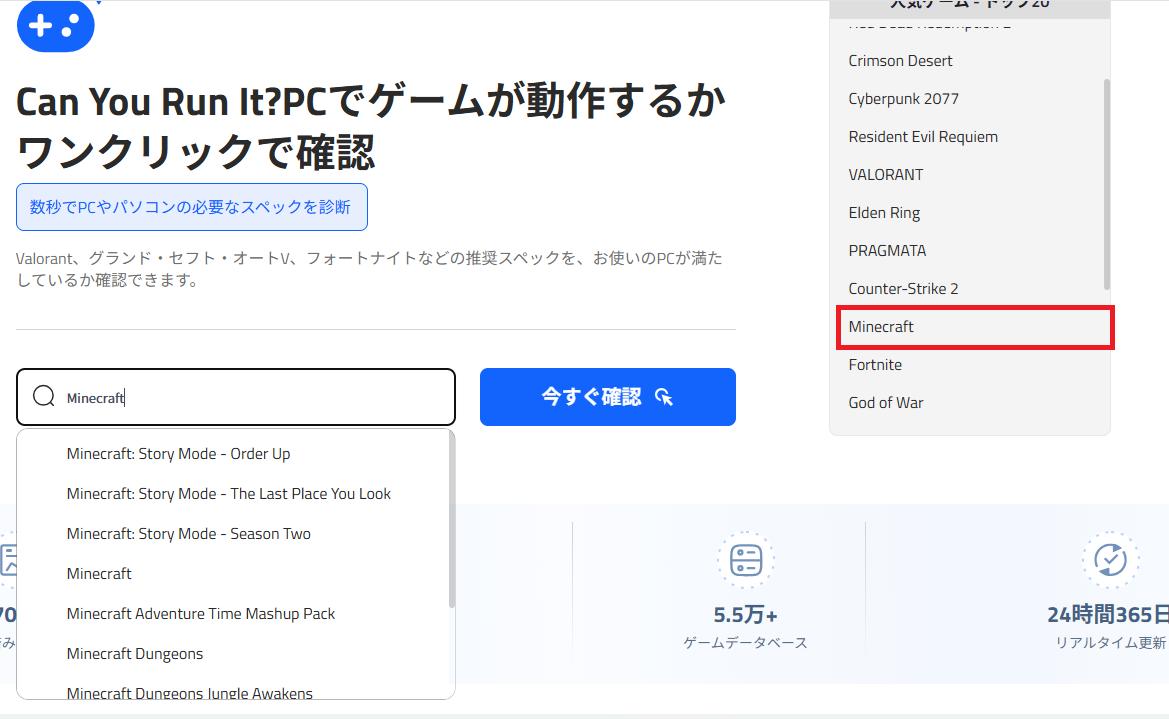Click the リアルタイム更新 label

[x=1110, y=643]
